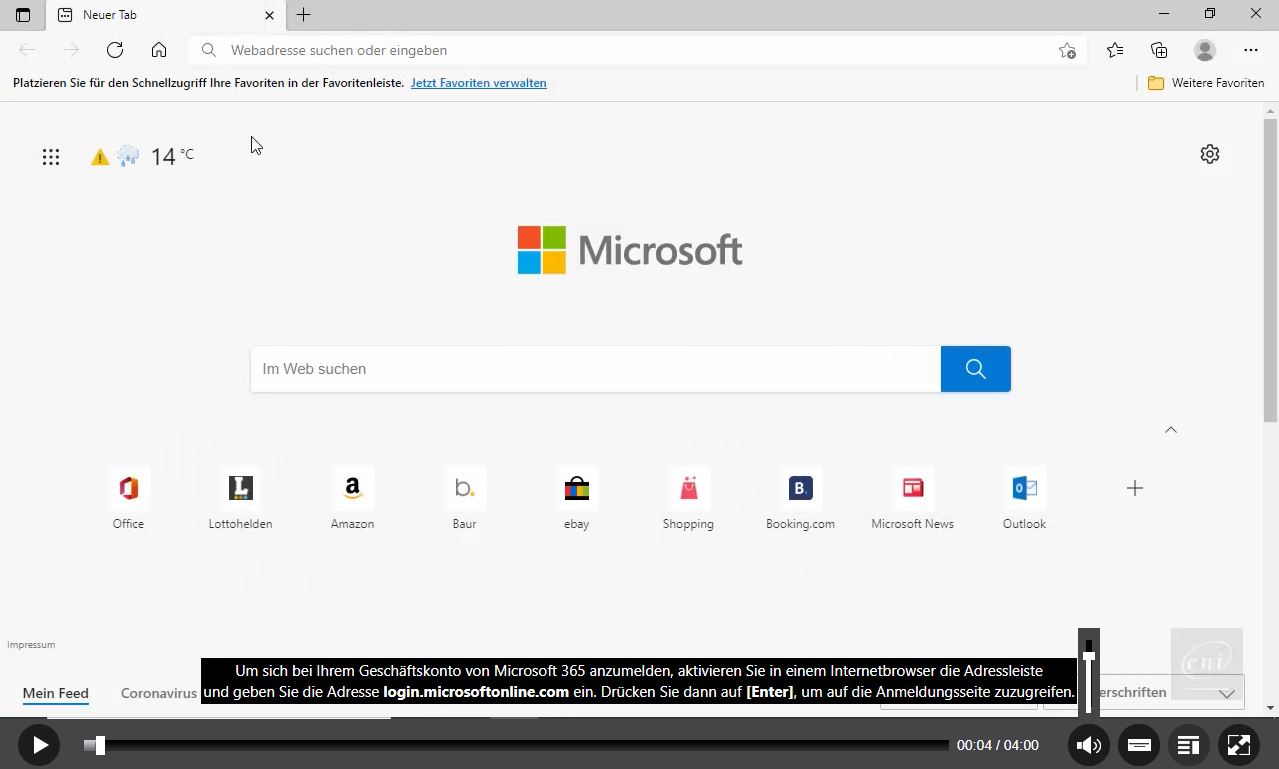This screenshot has height=769, width=1279.
Task: Open a new browser tab with plus
Action: click(304, 15)
